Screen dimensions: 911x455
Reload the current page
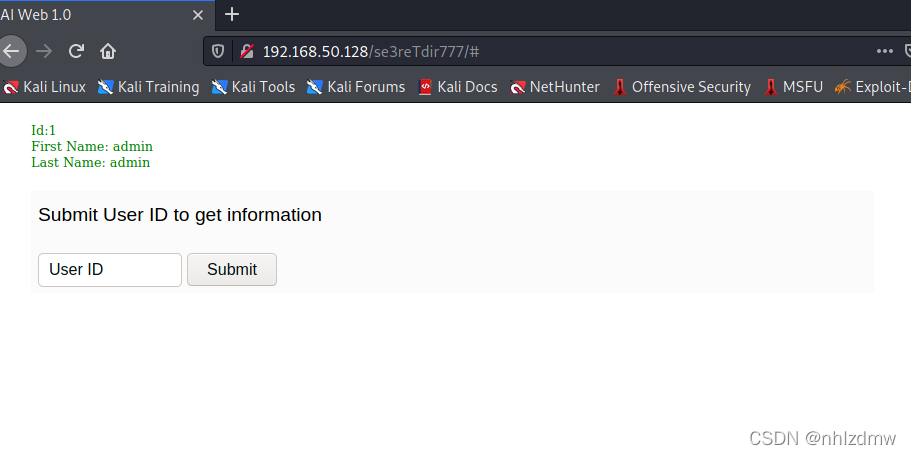click(76, 51)
